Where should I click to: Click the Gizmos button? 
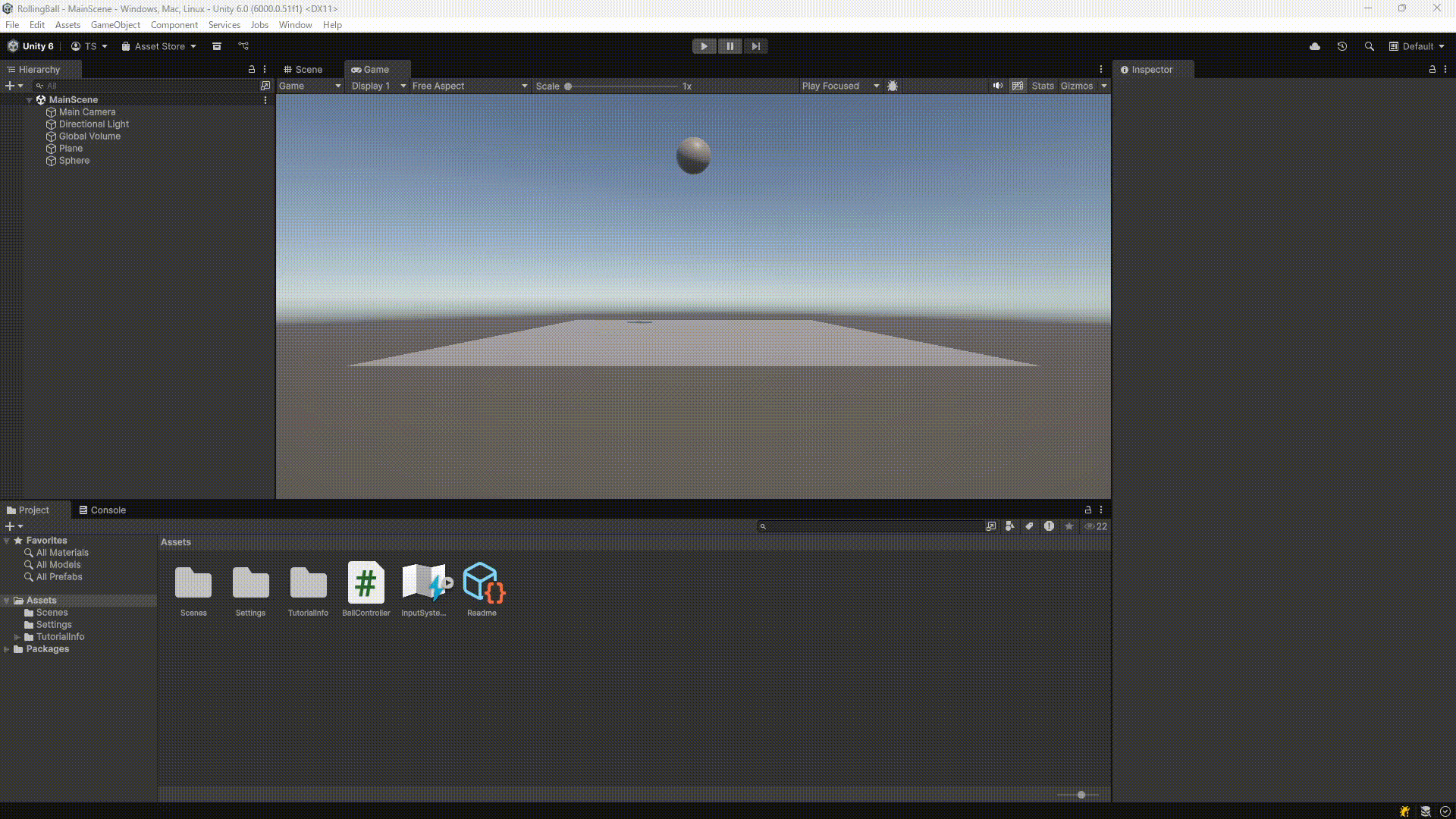(1077, 86)
